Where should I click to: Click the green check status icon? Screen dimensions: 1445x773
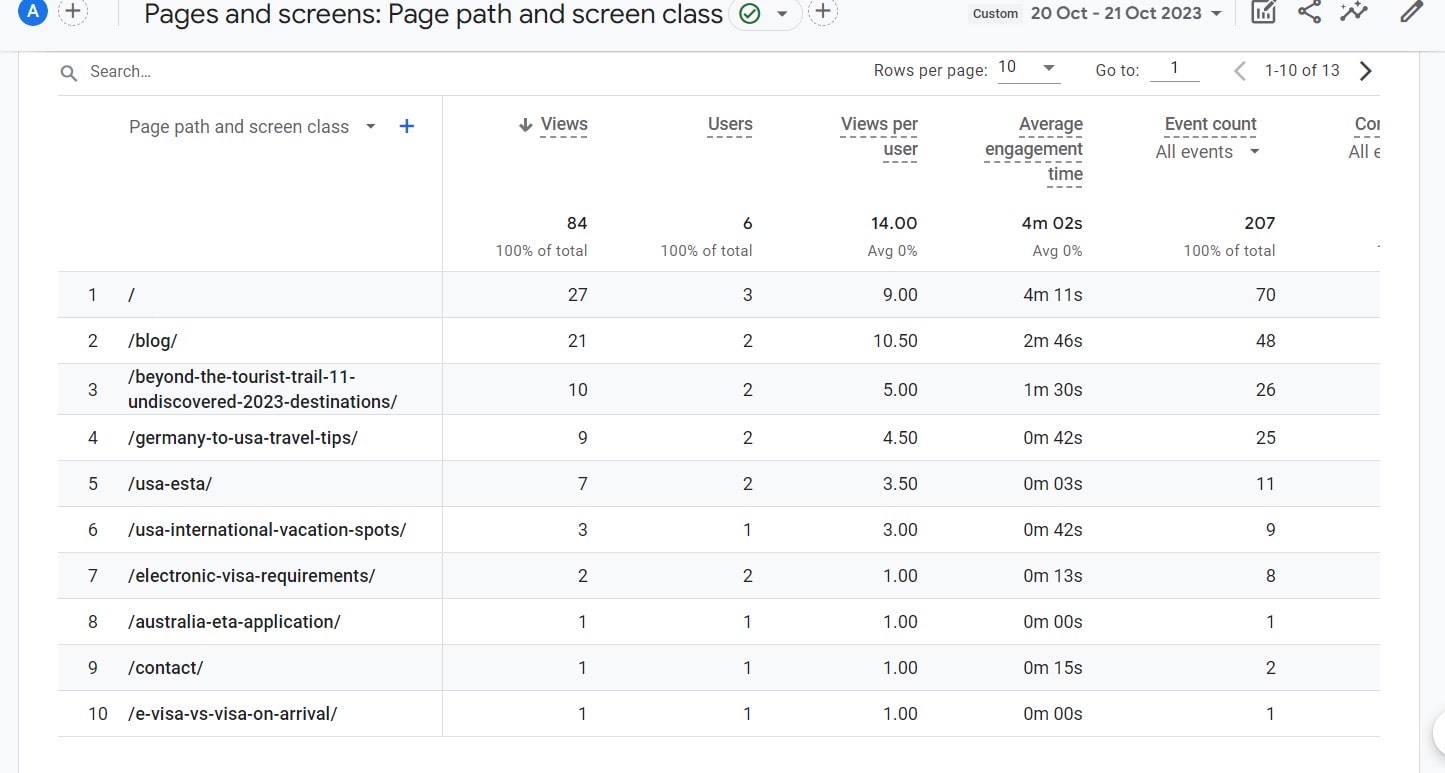(x=749, y=13)
